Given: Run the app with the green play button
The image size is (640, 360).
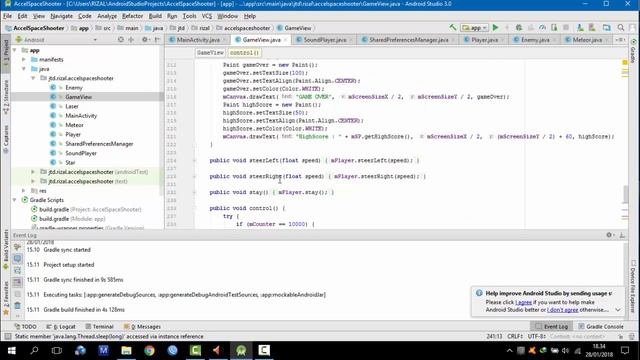Looking at the screenshot, I should (495, 28).
